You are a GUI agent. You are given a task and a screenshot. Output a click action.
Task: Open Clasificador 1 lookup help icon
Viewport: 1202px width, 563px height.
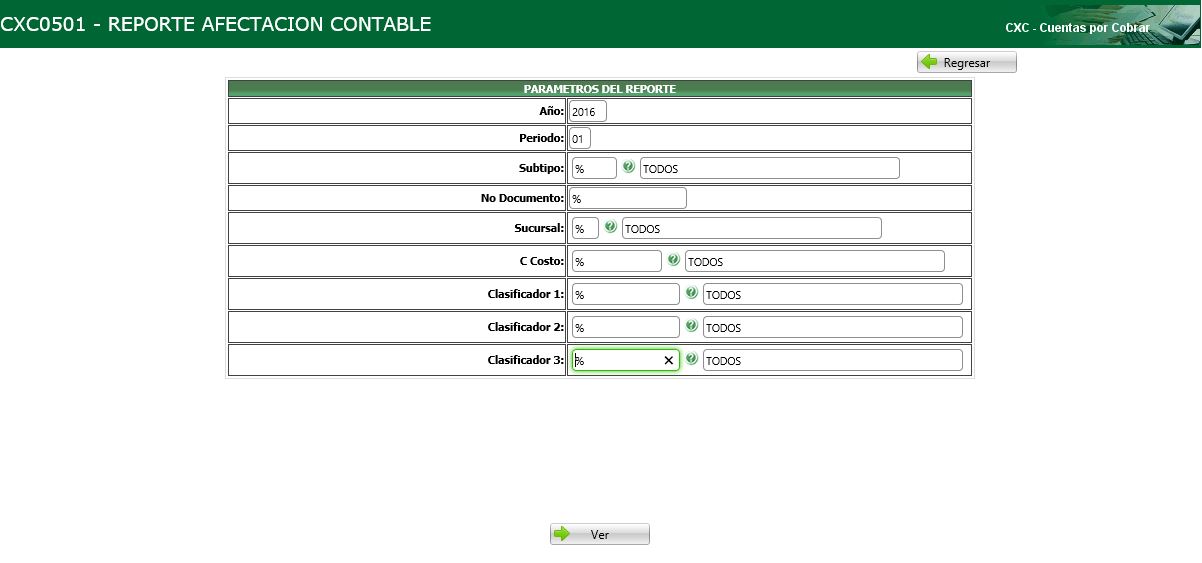point(692,294)
